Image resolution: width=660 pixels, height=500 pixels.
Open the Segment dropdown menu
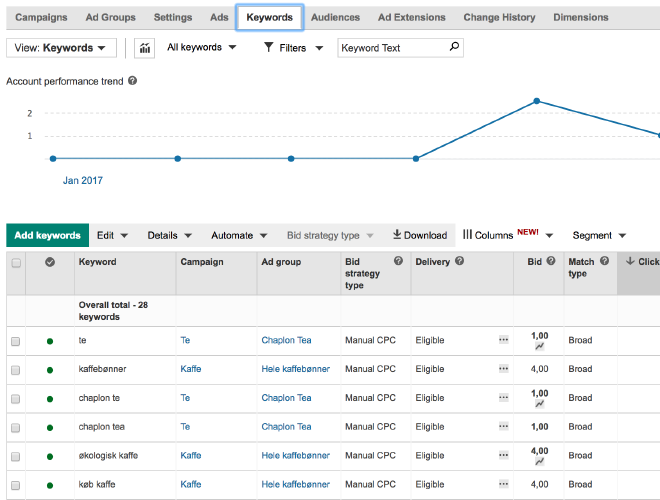tap(599, 236)
